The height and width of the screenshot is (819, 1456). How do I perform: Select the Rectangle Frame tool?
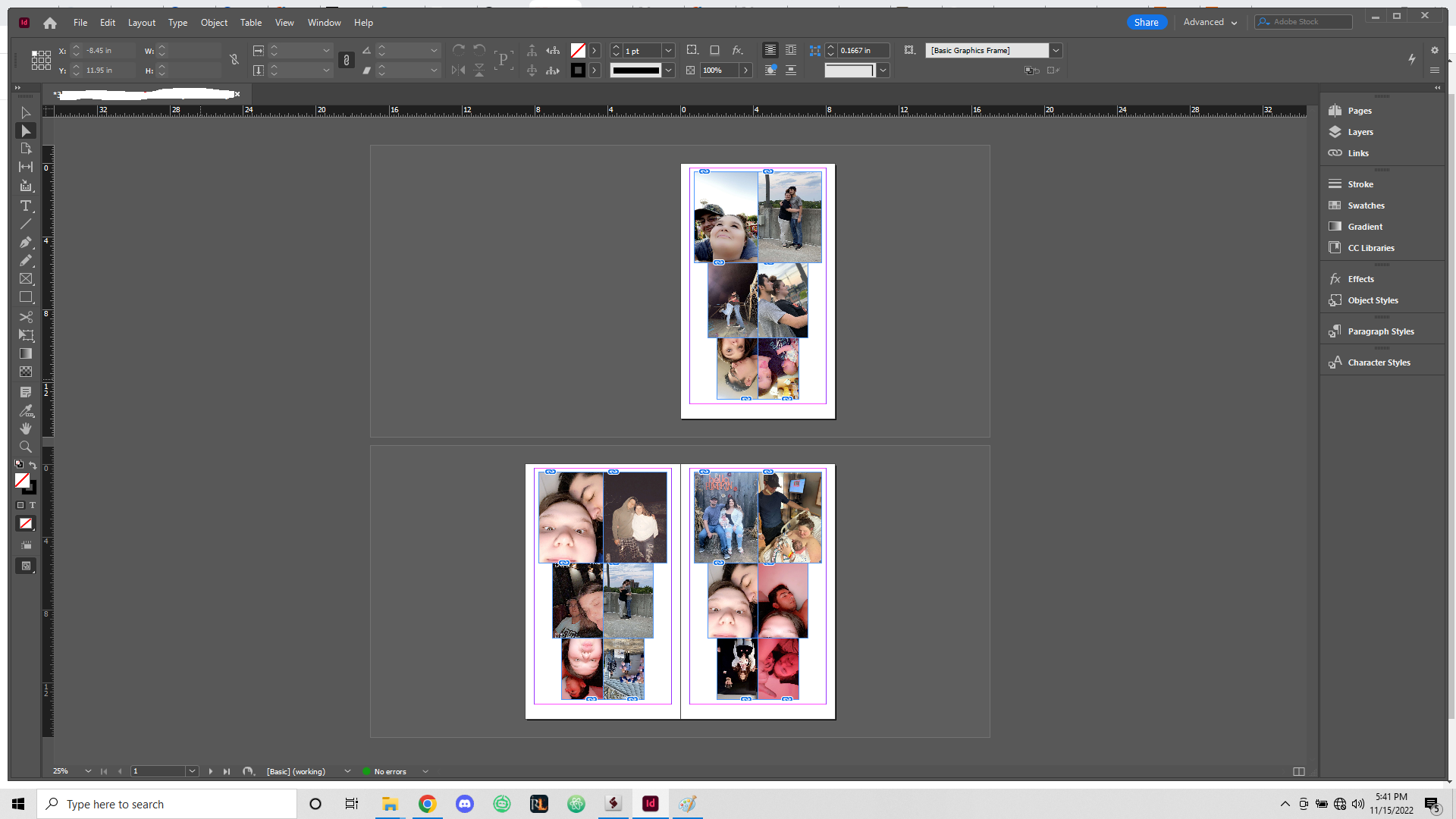pyautogui.click(x=26, y=279)
